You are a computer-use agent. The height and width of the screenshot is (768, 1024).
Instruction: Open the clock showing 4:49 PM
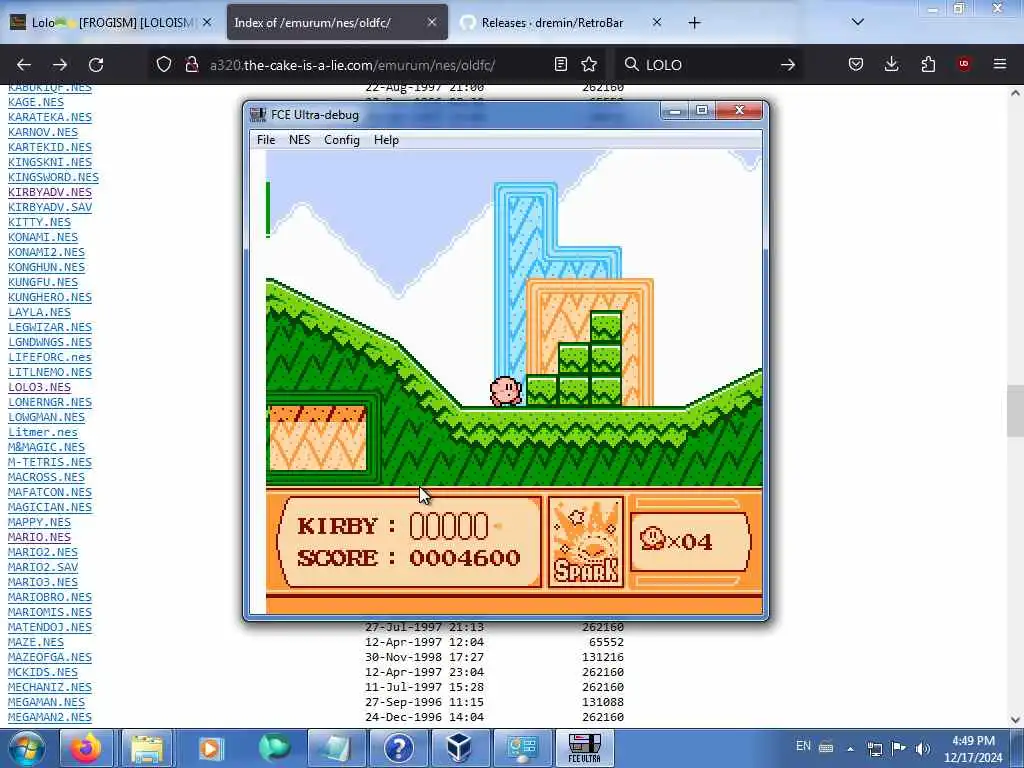tap(973, 749)
